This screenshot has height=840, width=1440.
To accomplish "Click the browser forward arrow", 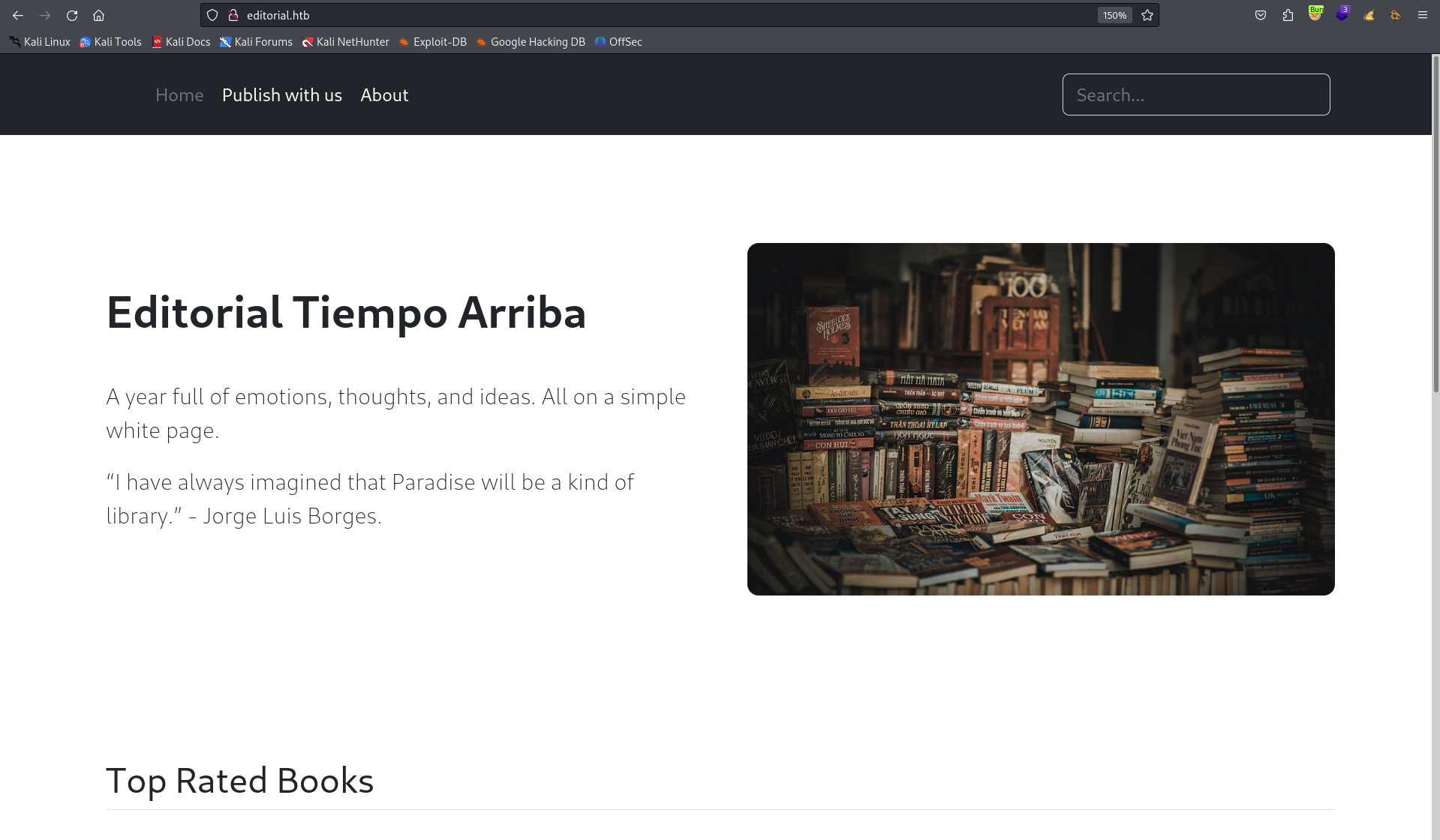I will 45,15.
